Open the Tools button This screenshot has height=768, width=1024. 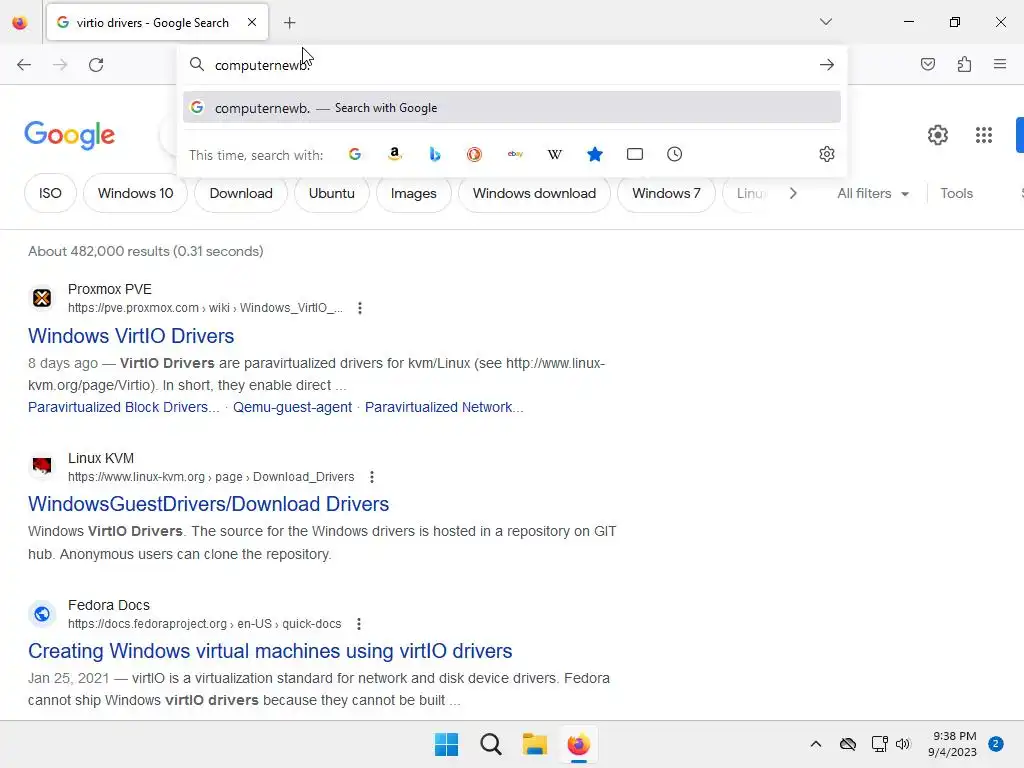(x=956, y=193)
